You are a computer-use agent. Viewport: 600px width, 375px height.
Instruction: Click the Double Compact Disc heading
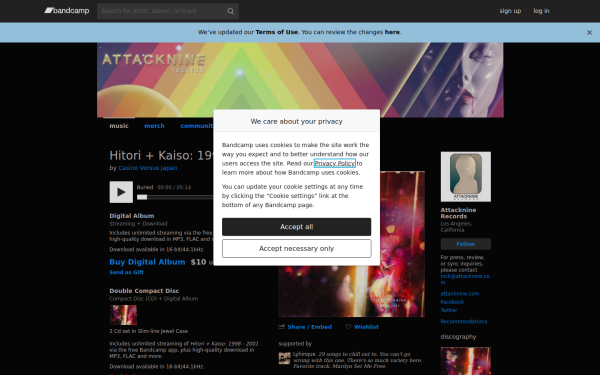[144, 291]
